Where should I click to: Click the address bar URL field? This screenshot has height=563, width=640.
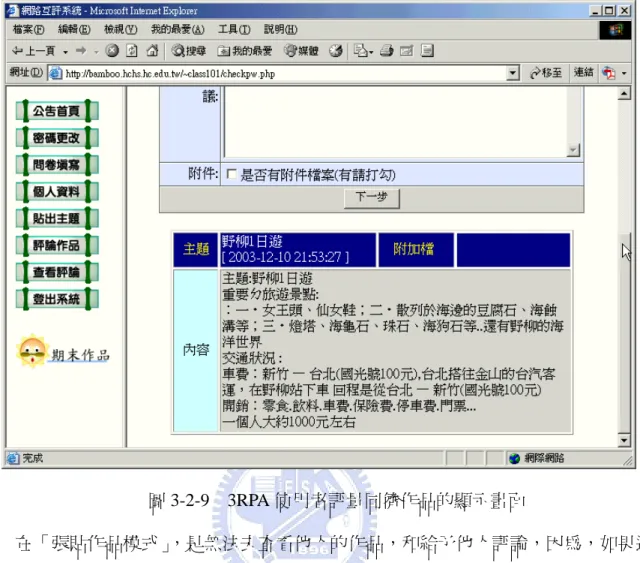[x=284, y=74]
